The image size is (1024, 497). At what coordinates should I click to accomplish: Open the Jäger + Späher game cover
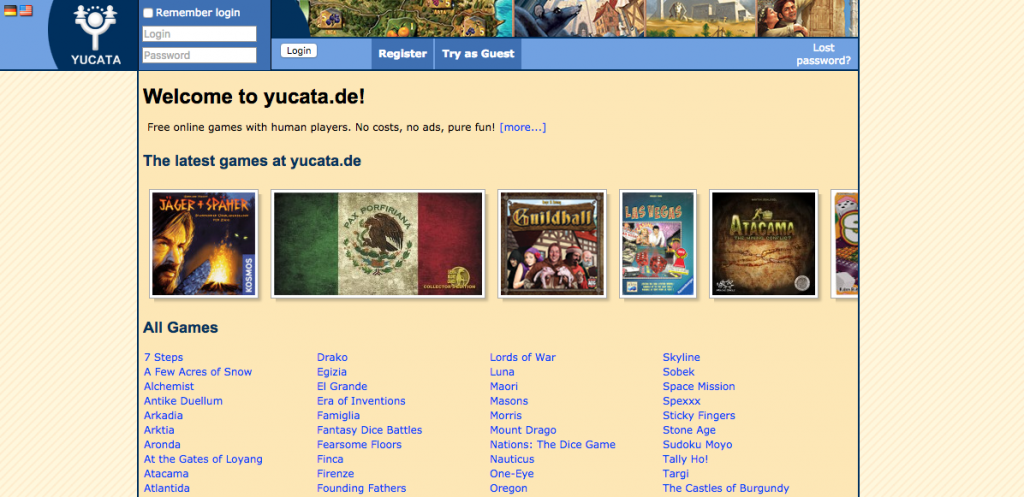click(x=204, y=244)
